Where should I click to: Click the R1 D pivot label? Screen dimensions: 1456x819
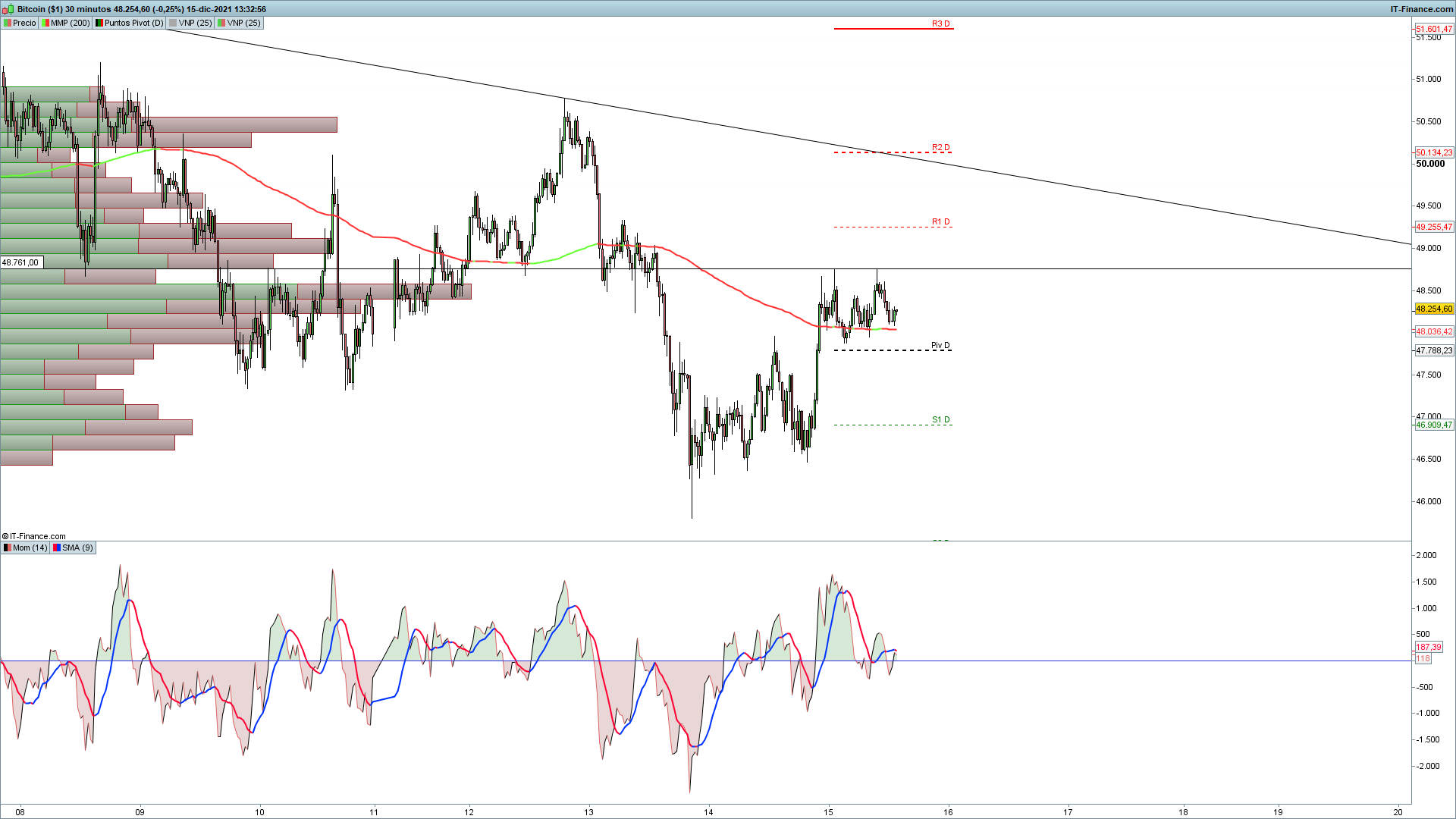click(940, 221)
